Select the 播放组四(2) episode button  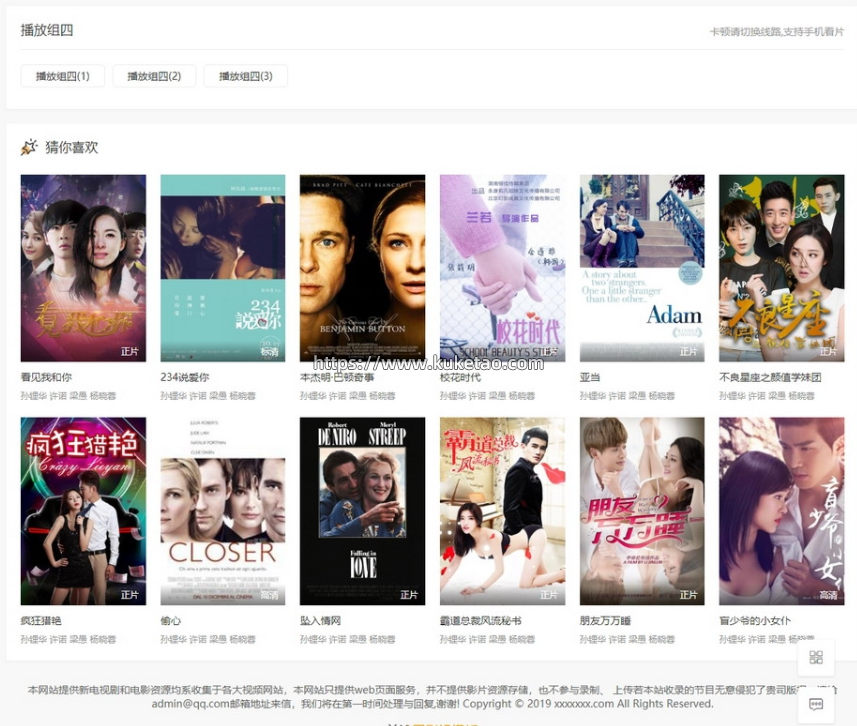coord(154,76)
